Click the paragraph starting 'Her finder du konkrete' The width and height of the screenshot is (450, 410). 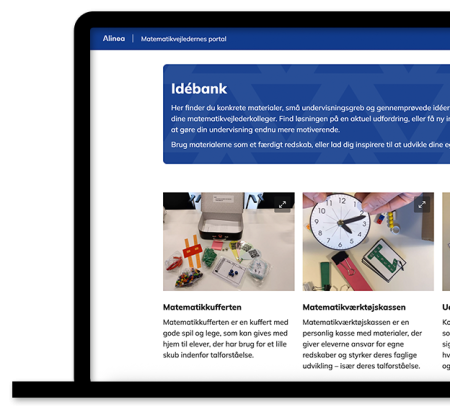[310, 119]
